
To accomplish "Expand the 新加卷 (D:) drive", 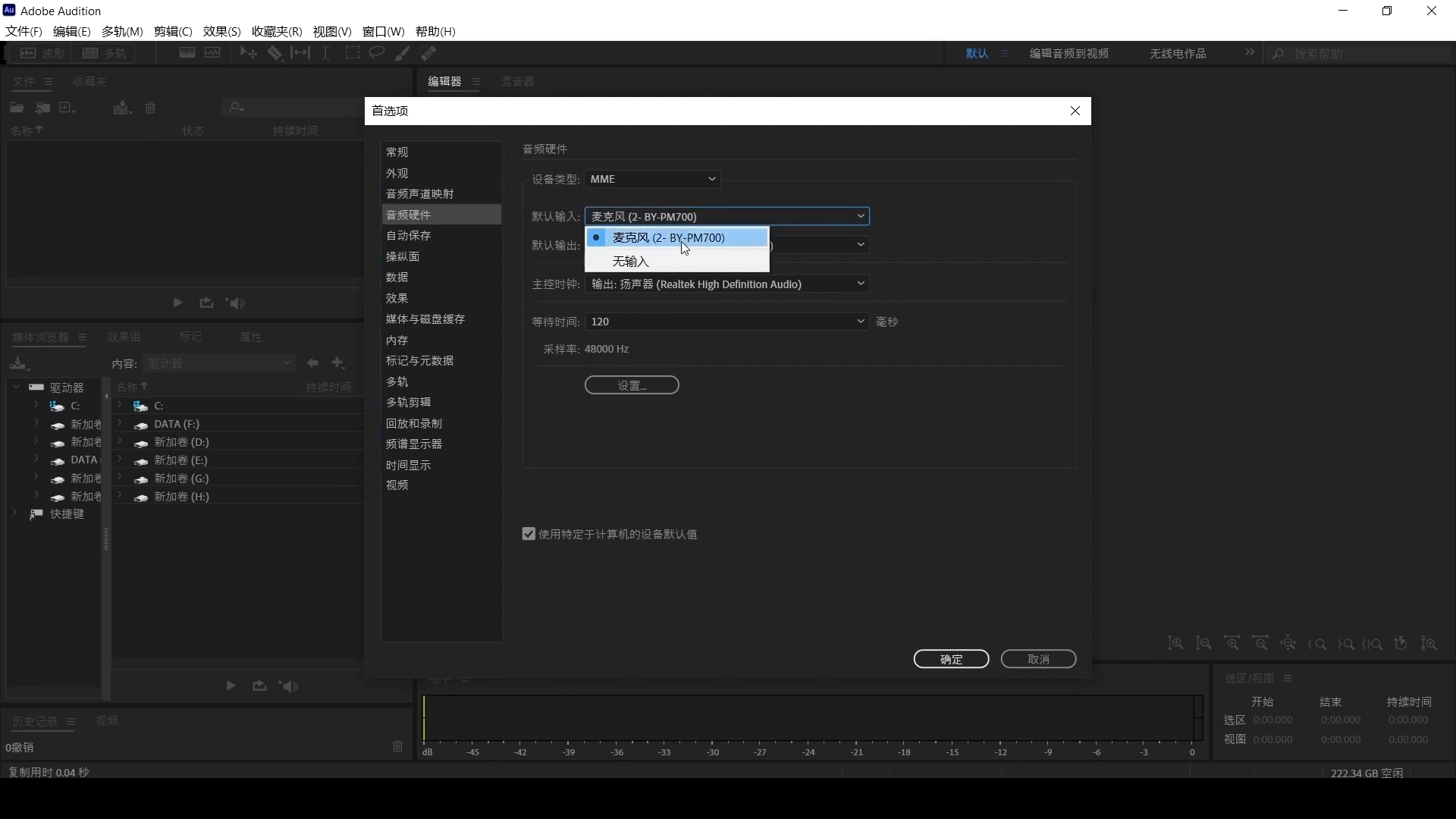I will (120, 441).
